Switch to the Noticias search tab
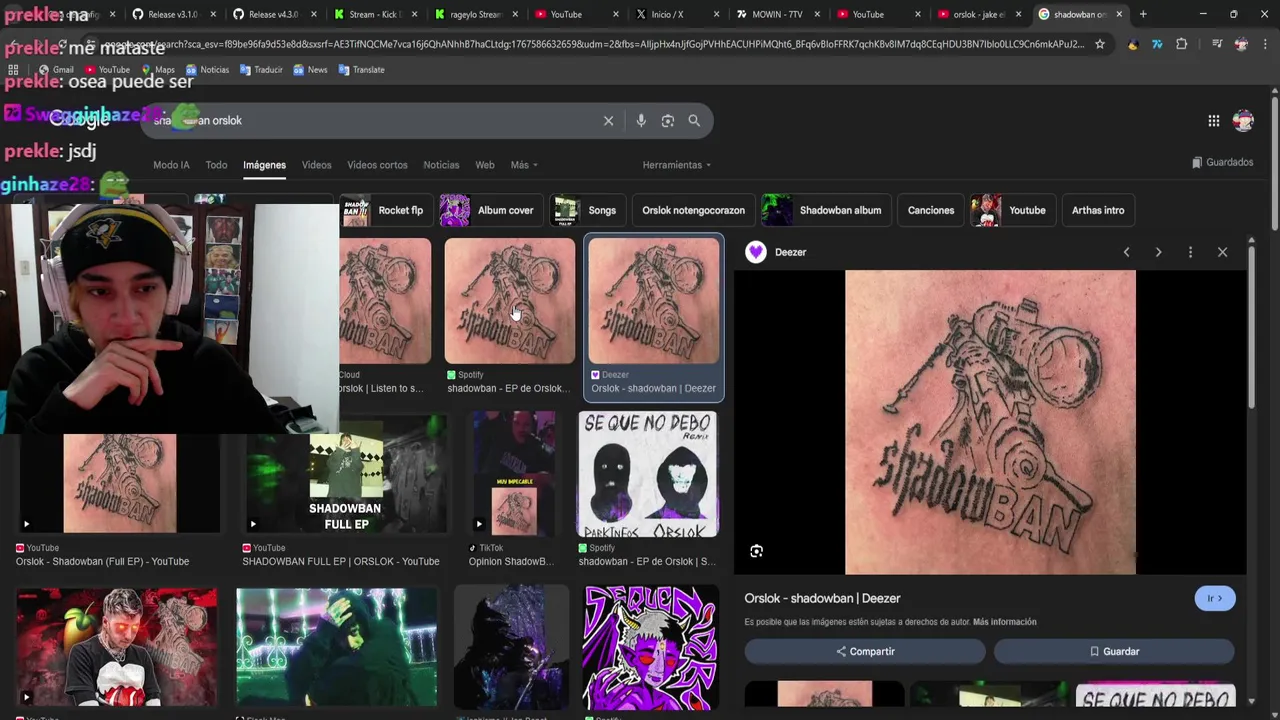This screenshot has width=1280, height=720. 441,165
